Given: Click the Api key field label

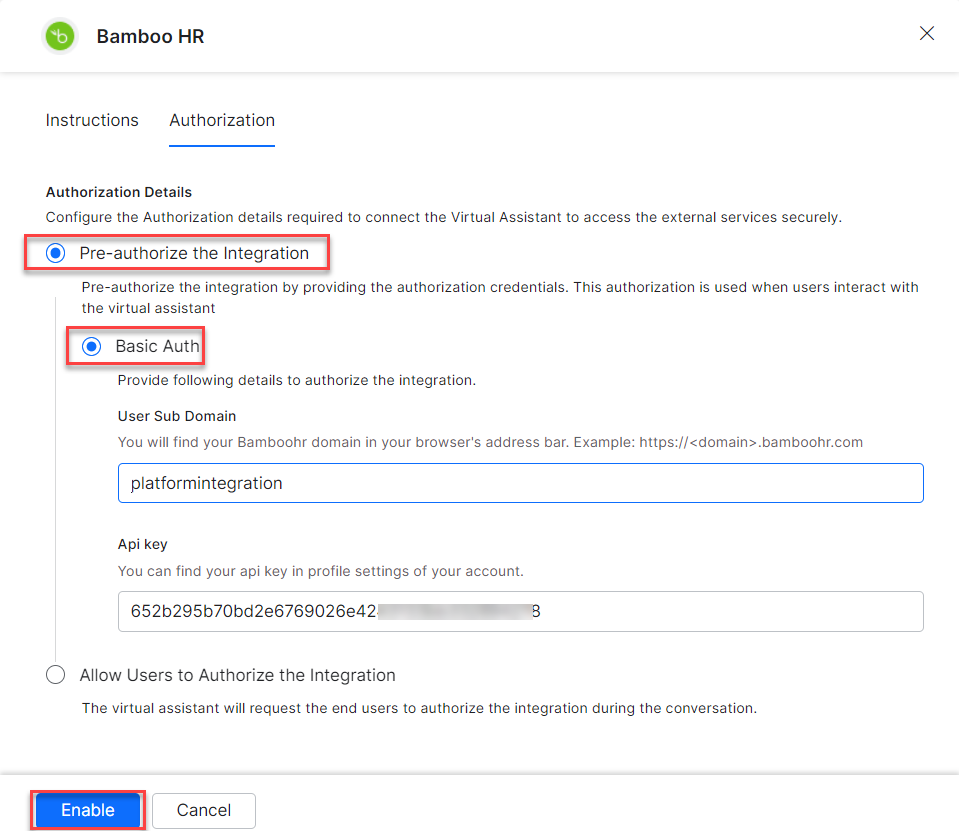Looking at the screenshot, I should [143, 545].
